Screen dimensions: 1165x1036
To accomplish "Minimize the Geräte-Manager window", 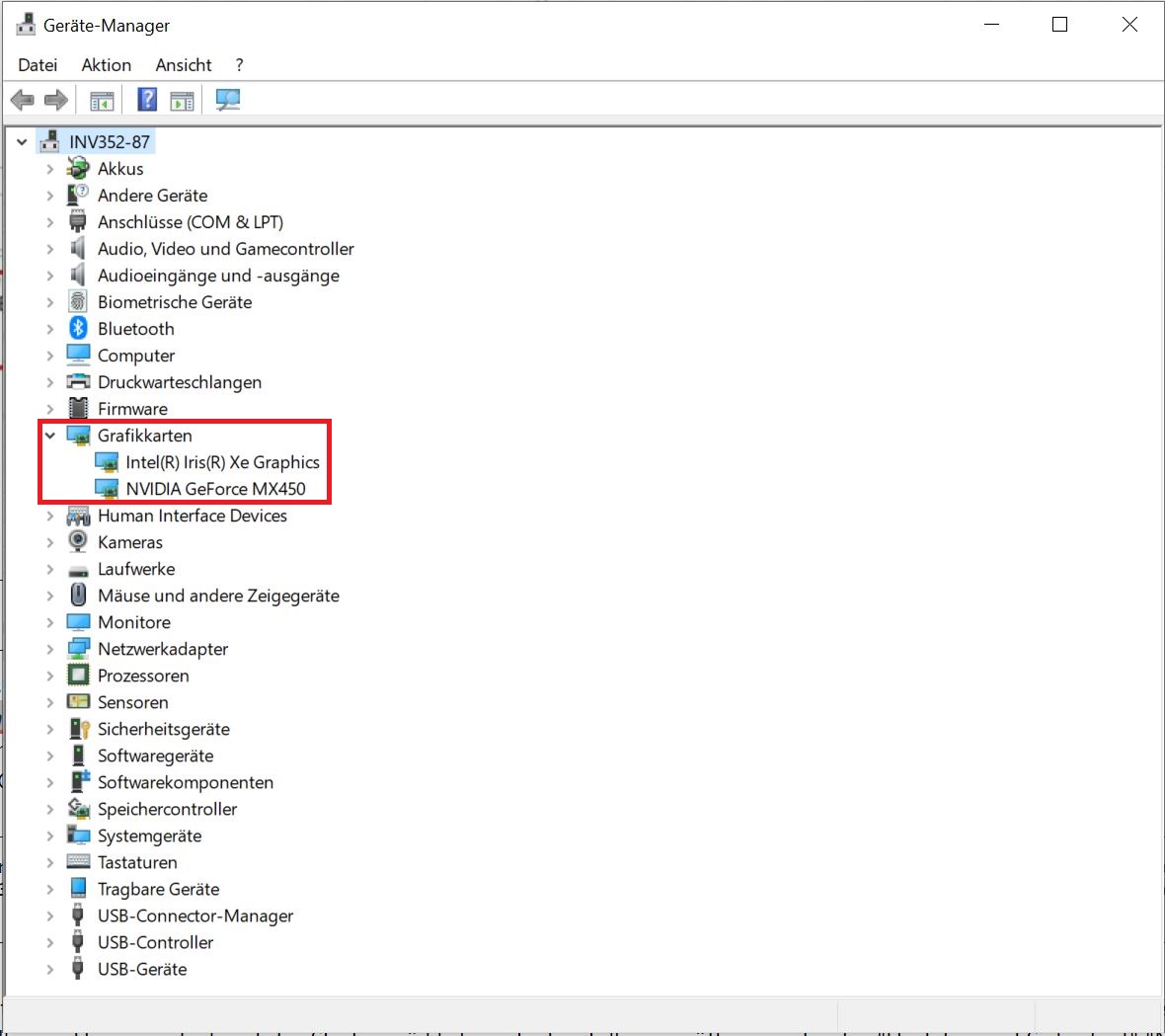I will [991, 25].
